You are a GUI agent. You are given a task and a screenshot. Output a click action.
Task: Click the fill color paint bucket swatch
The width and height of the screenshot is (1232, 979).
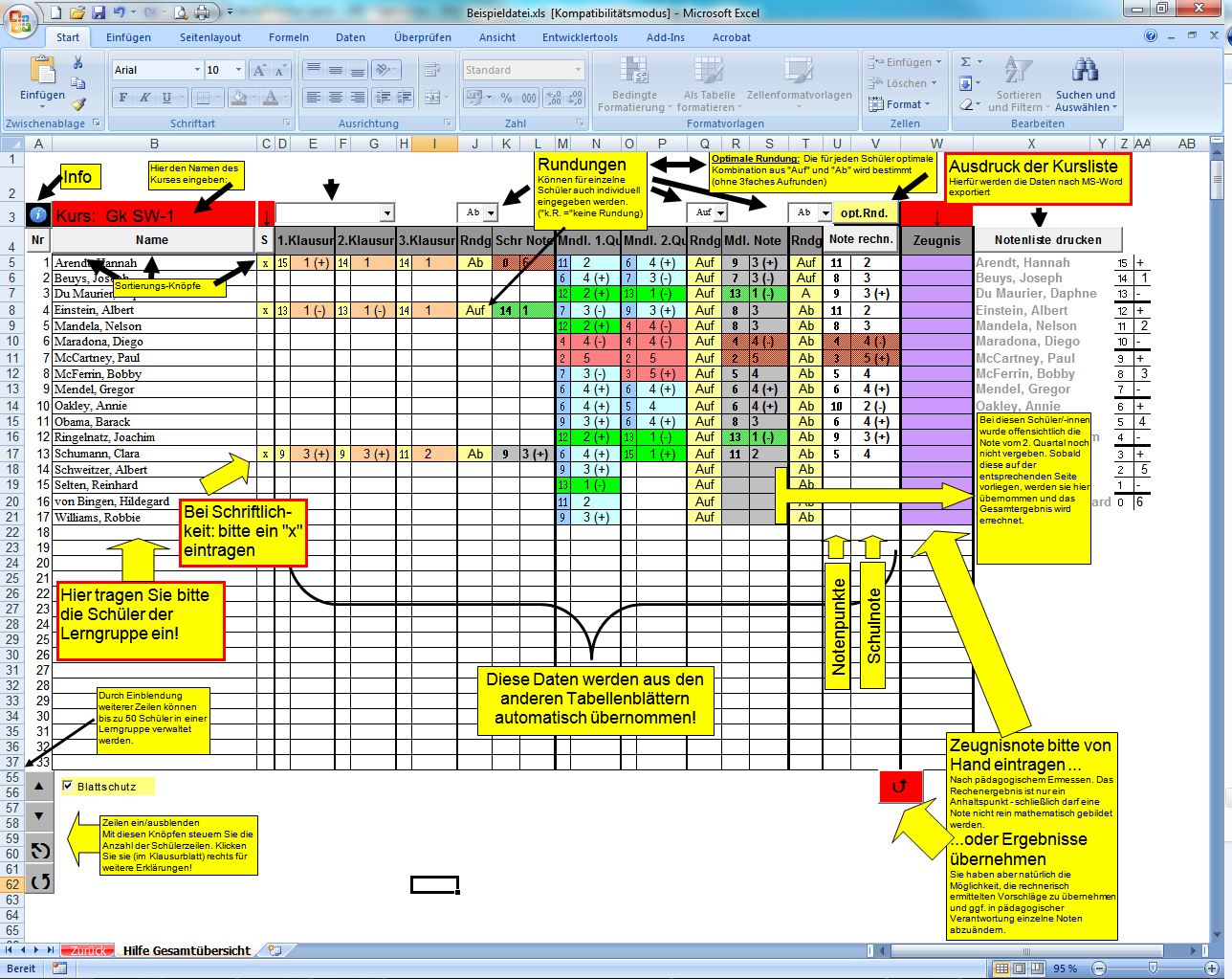(x=239, y=98)
